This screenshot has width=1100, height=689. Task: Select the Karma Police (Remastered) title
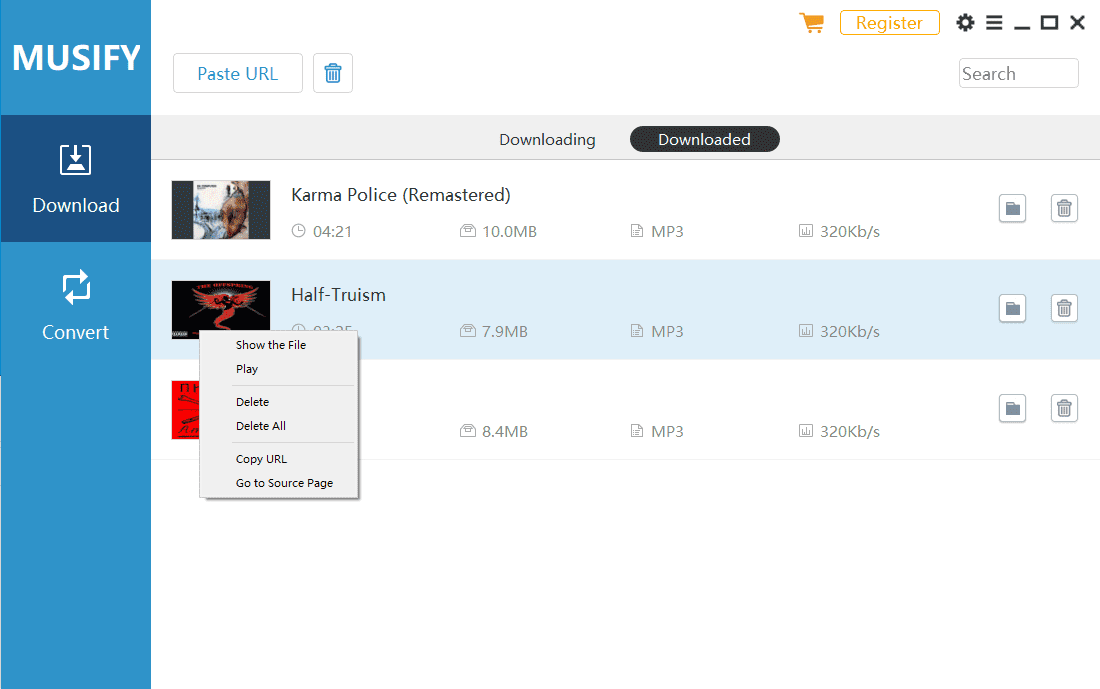click(401, 195)
